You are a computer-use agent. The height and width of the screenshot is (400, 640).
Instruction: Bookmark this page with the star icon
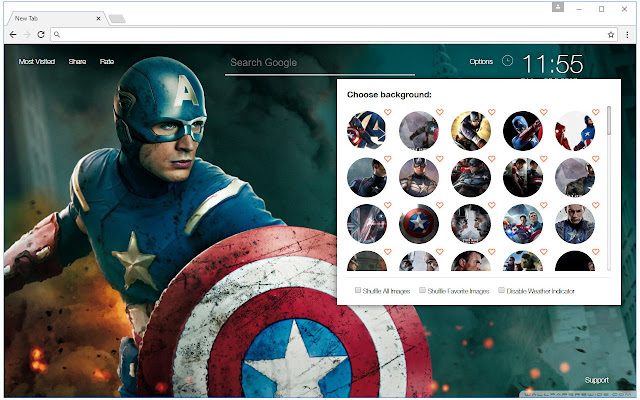pos(611,35)
